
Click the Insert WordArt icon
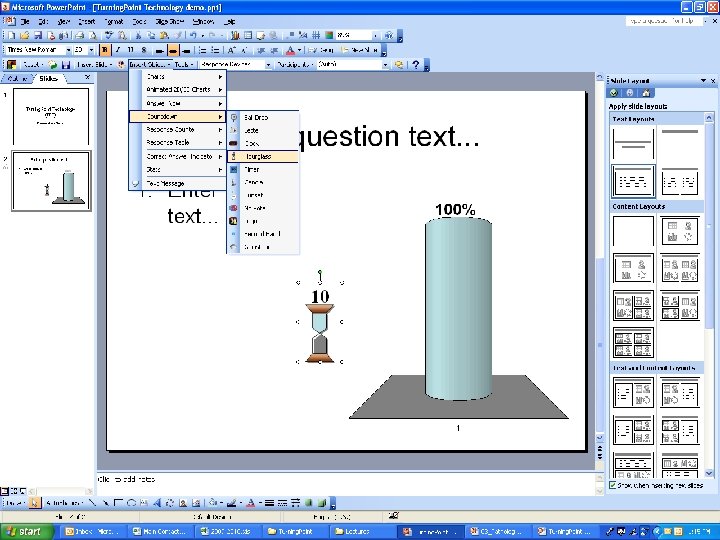point(157,503)
